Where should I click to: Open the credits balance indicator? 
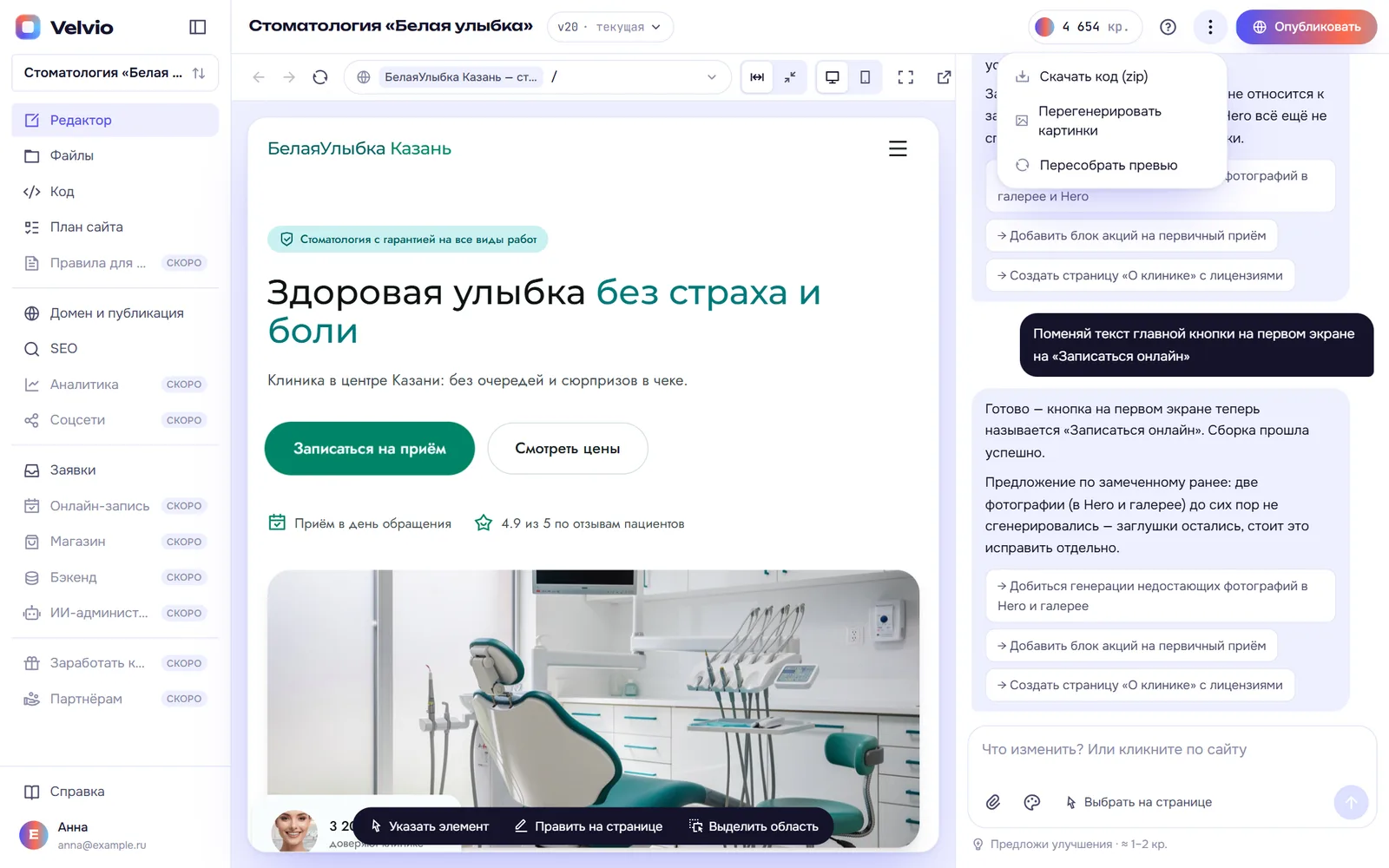(x=1085, y=27)
